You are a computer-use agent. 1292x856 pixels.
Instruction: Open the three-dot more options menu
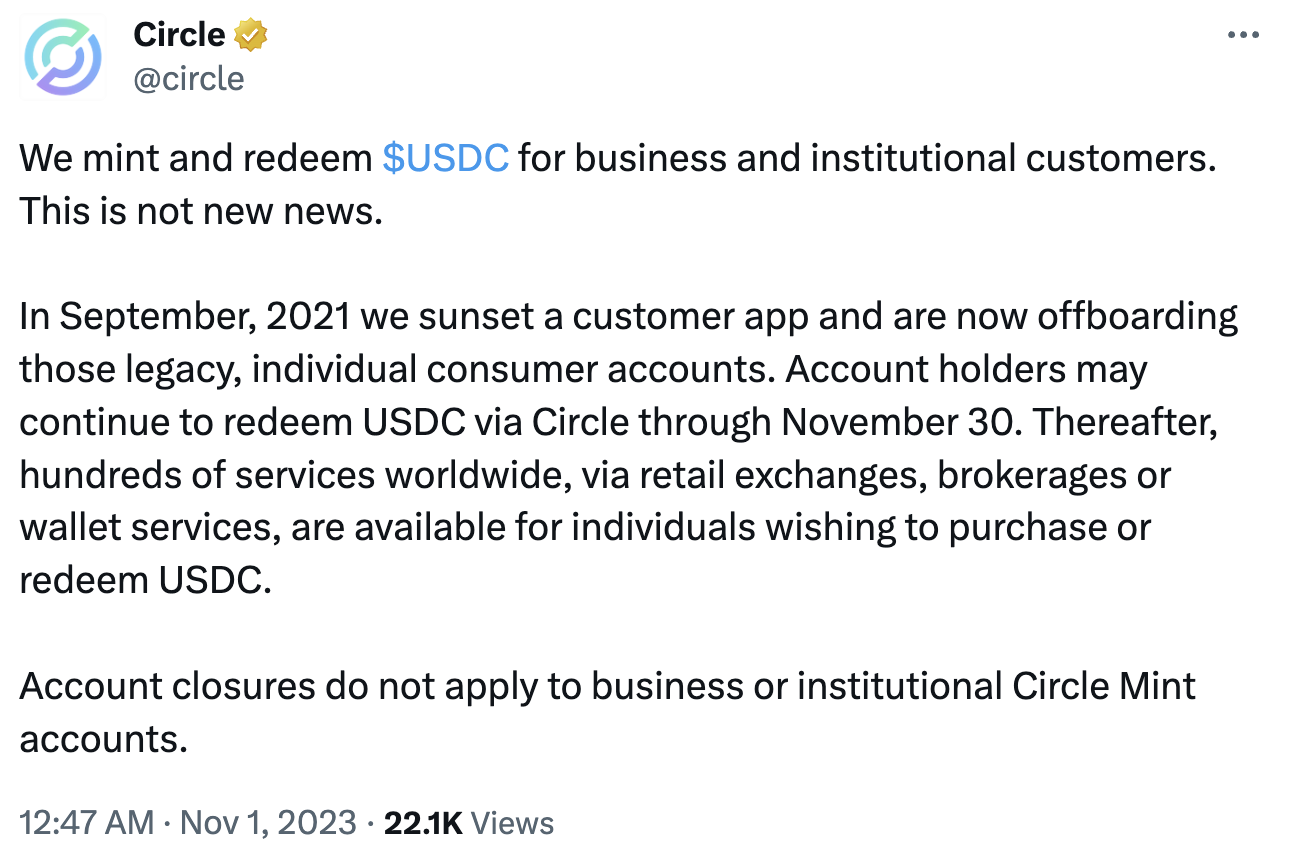click(1242, 36)
